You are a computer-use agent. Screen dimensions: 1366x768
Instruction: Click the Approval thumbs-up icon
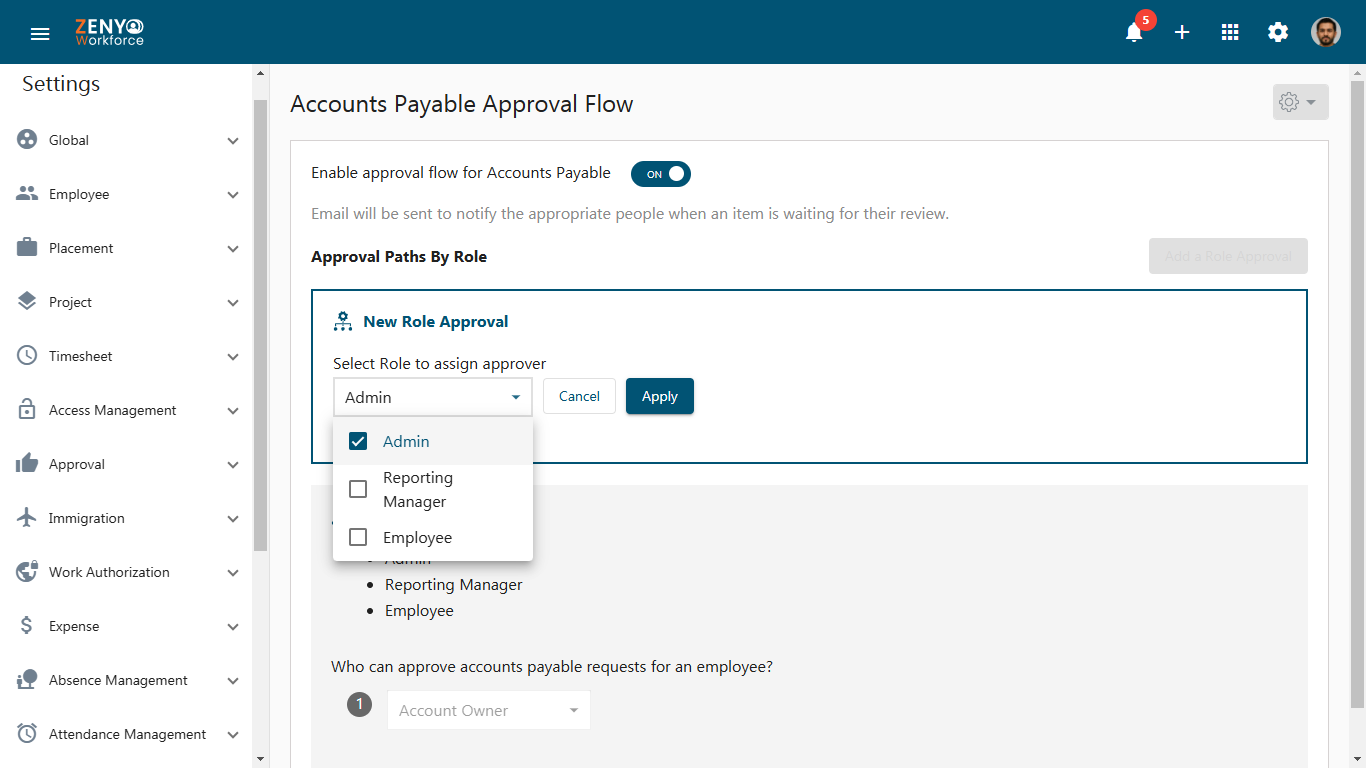point(27,464)
